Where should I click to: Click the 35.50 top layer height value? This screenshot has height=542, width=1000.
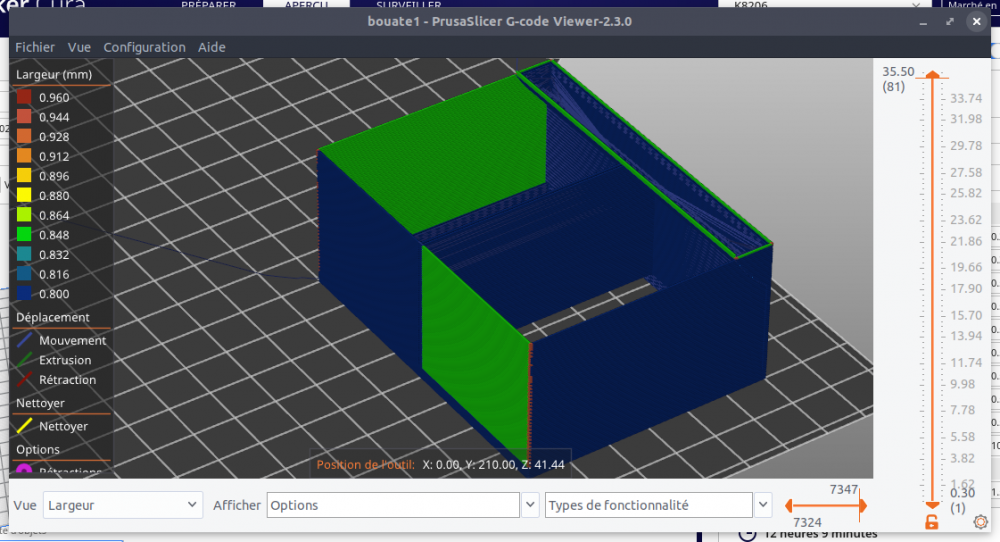tap(898, 71)
